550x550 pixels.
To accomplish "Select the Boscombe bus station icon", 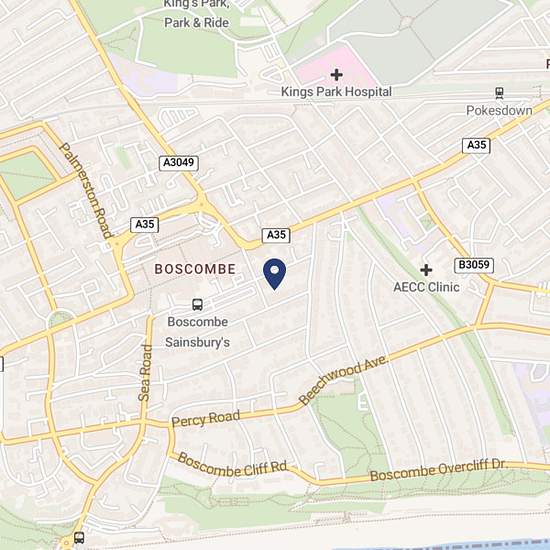I will (x=197, y=304).
